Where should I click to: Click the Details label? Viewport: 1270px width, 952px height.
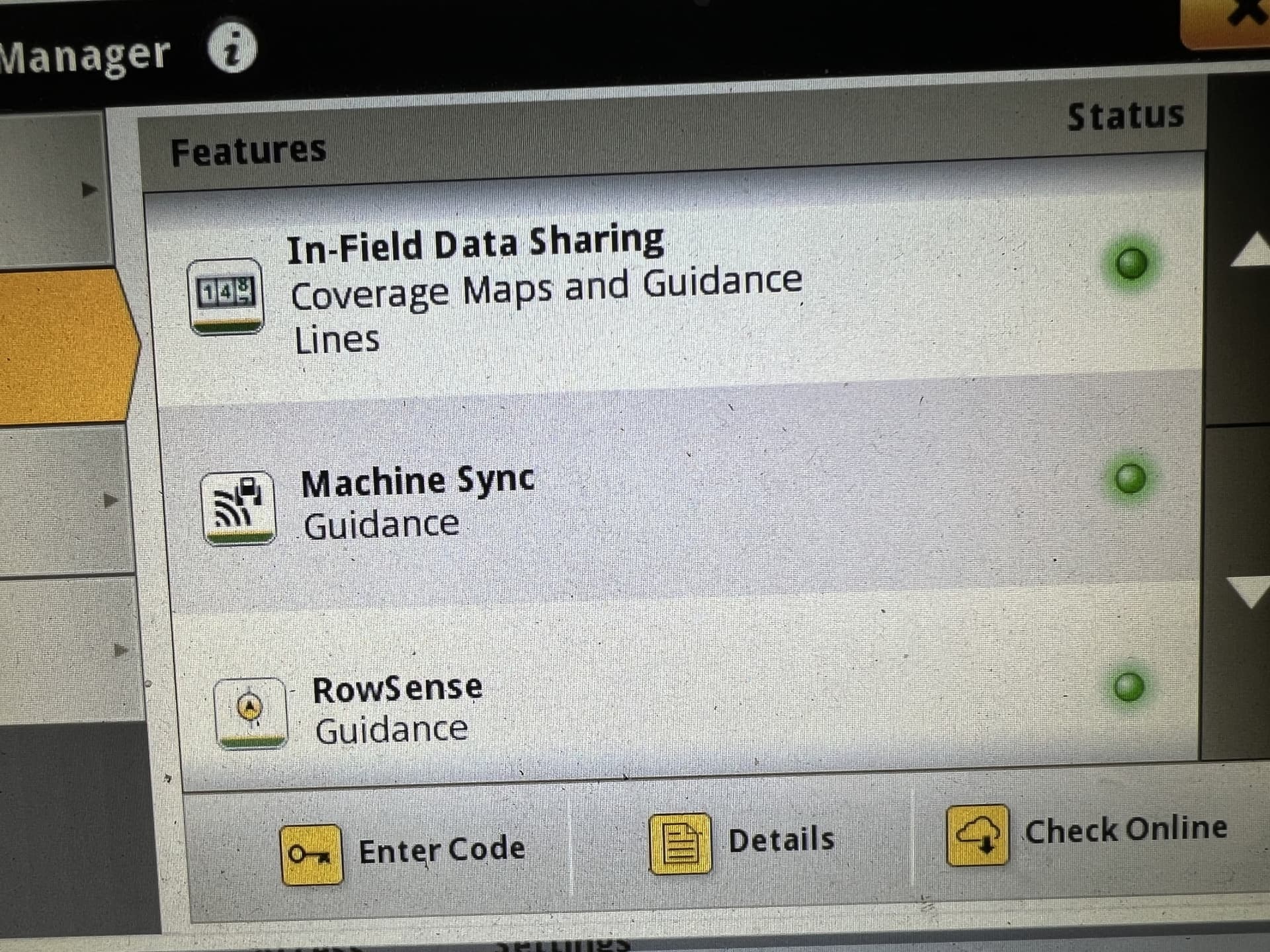coord(781,840)
